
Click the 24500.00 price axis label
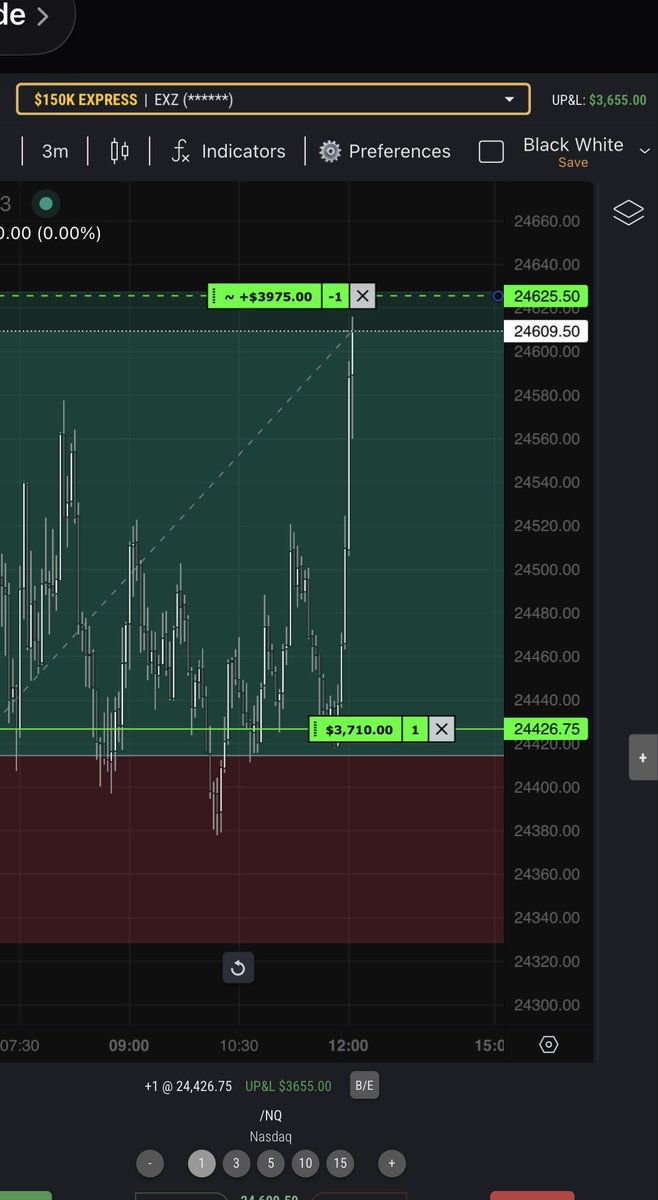(546, 570)
